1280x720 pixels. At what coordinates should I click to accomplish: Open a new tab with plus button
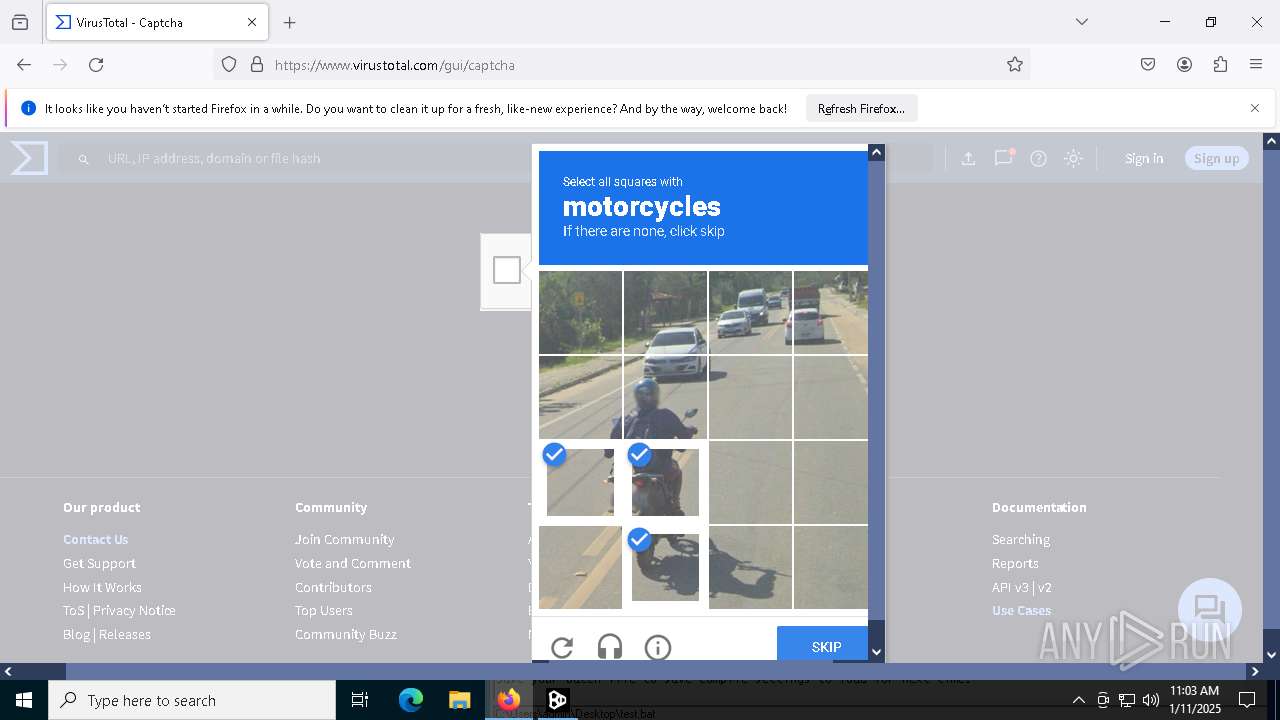(x=290, y=22)
